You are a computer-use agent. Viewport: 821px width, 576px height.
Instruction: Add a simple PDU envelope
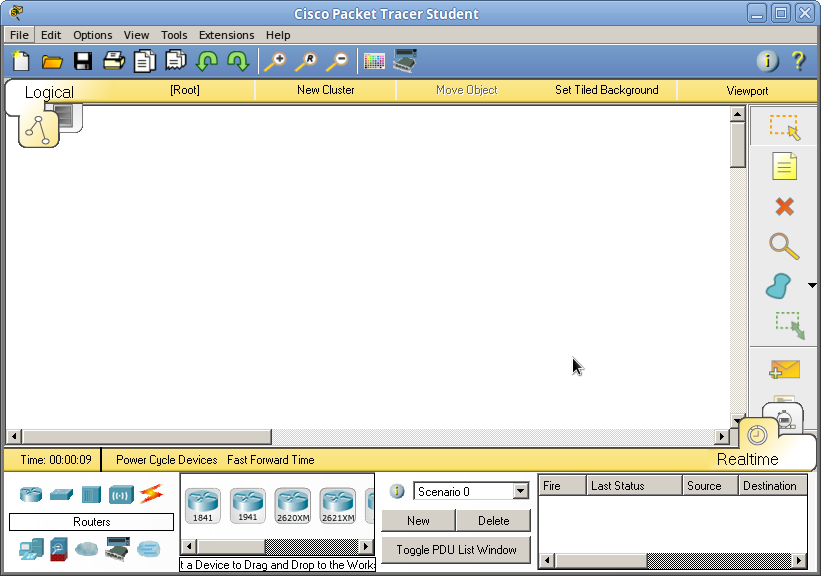click(x=784, y=369)
